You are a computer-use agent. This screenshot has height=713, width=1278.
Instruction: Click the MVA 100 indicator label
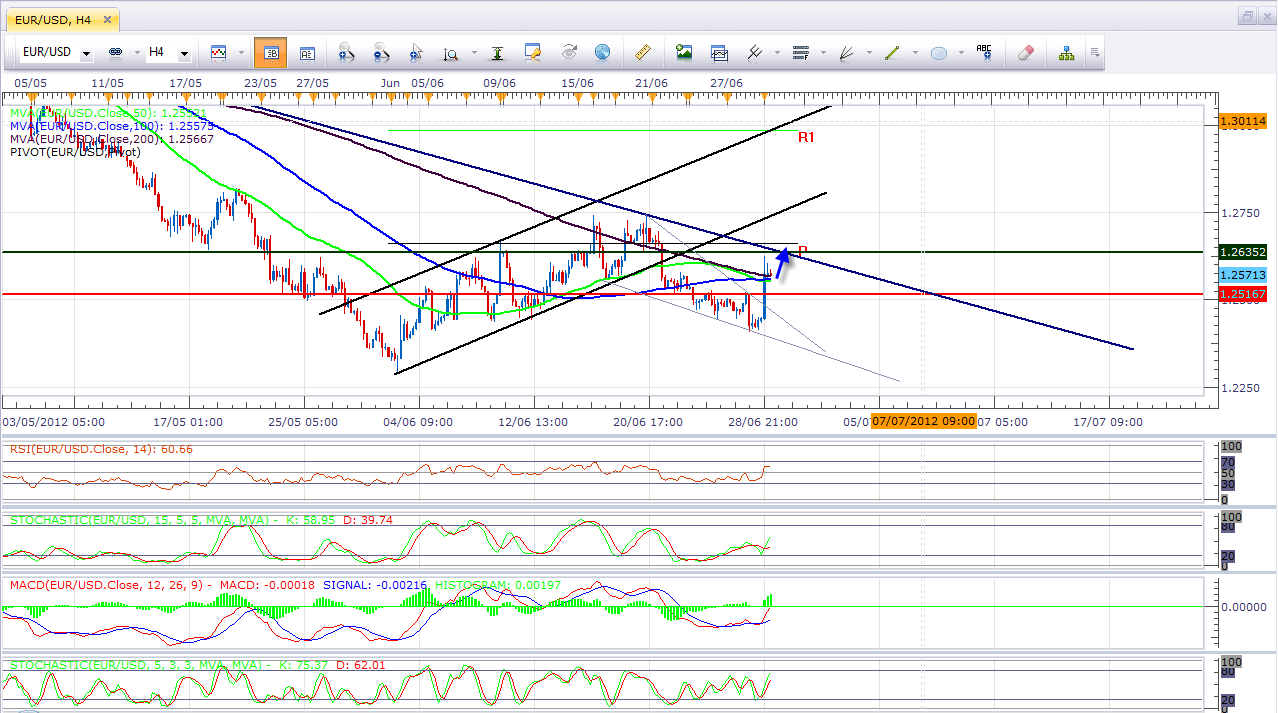point(112,126)
